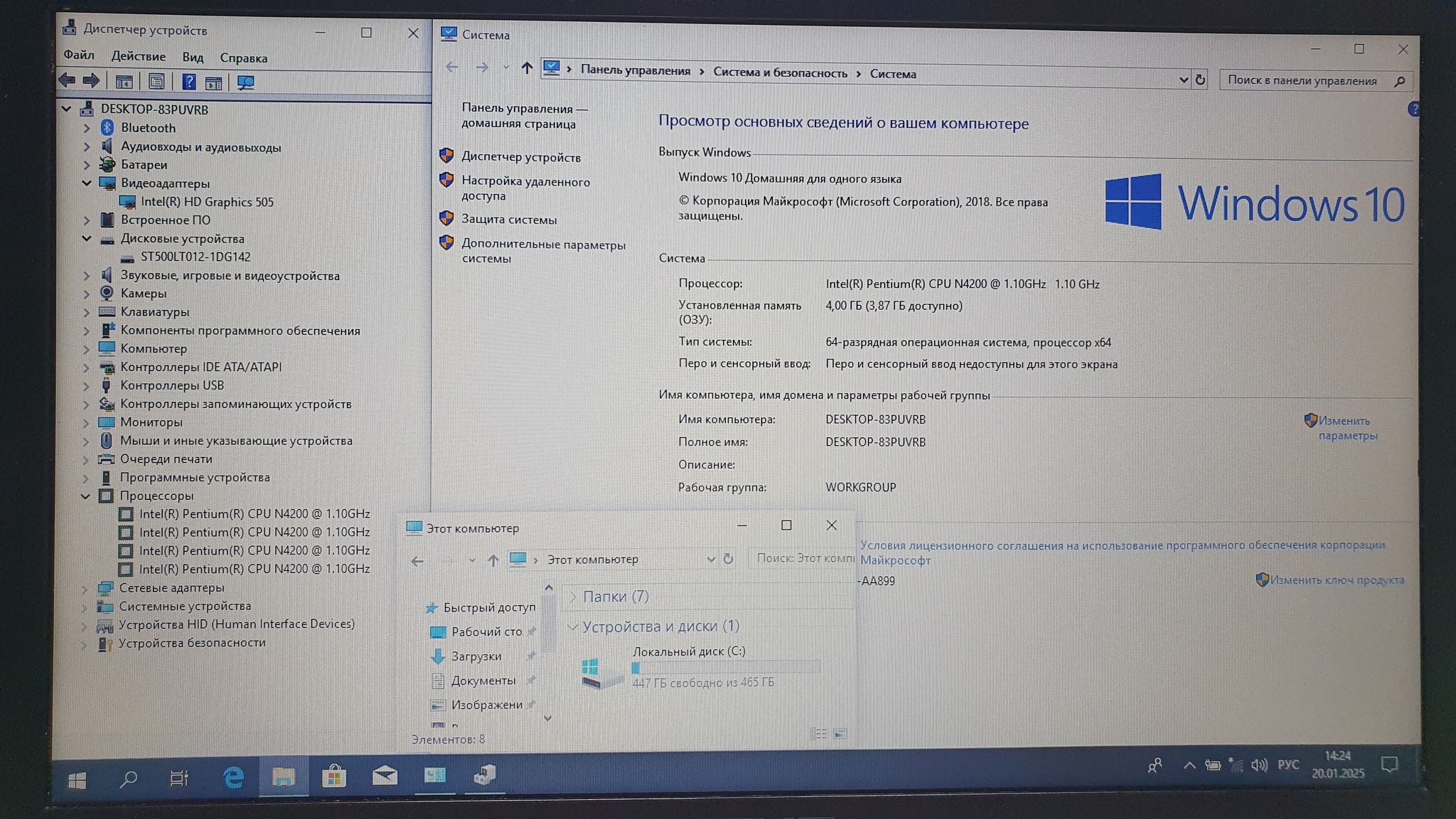1456x819 pixels.
Task: Open Microsoft Store from the taskbar
Action: pos(333,777)
